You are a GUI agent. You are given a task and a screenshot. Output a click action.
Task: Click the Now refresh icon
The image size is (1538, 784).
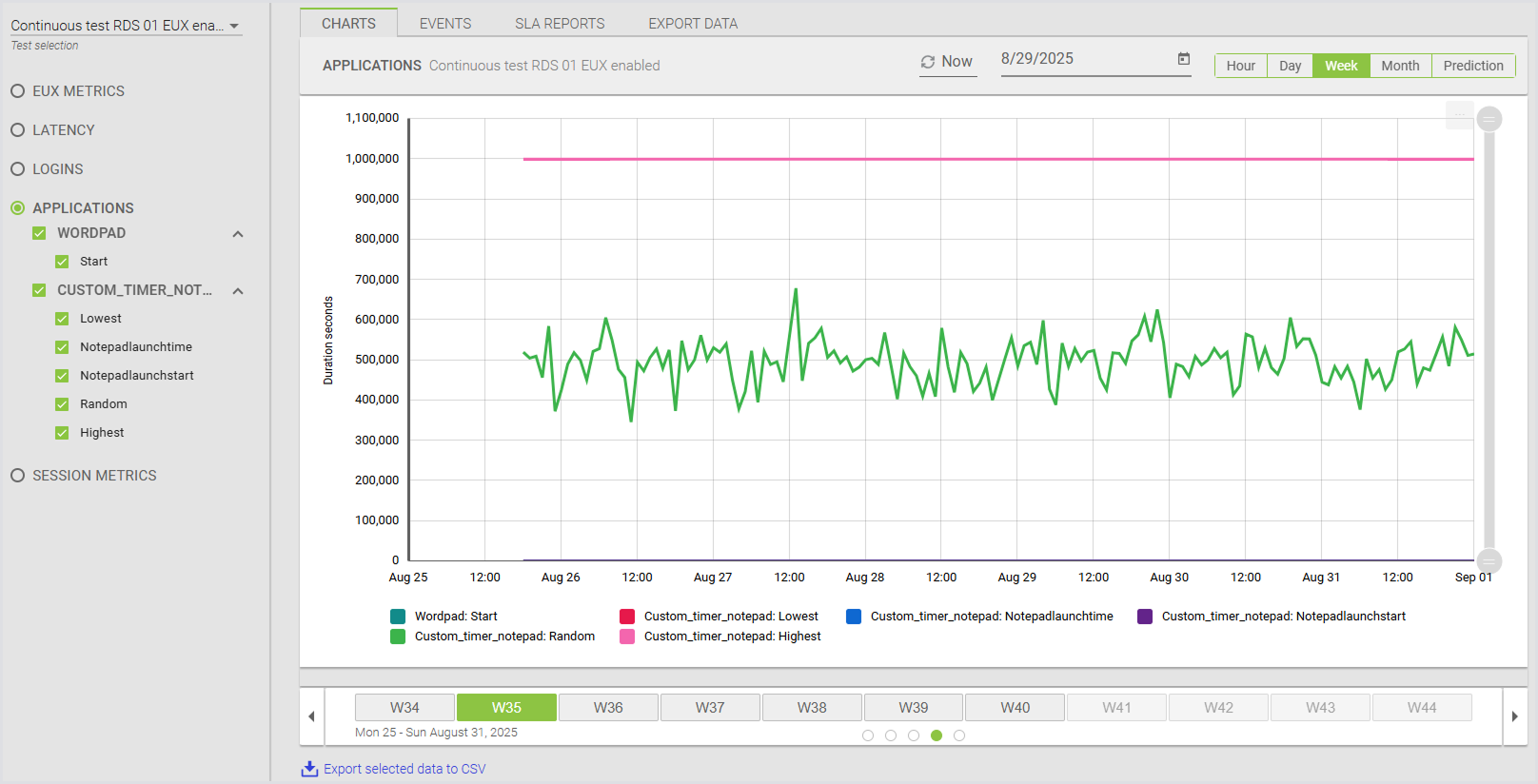coord(928,62)
